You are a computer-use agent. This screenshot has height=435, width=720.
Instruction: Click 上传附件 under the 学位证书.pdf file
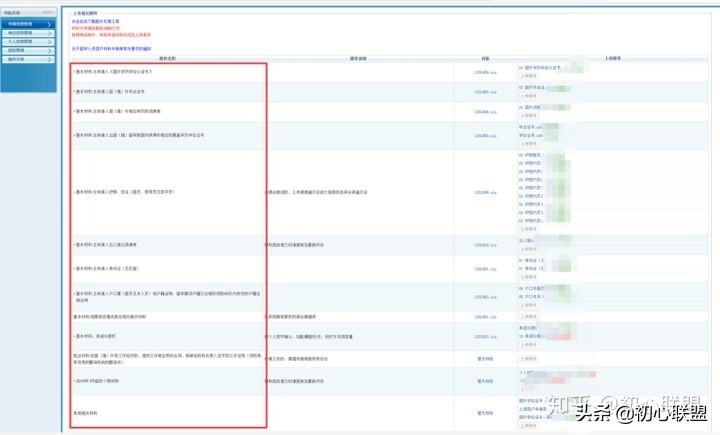click(x=528, y=144)
